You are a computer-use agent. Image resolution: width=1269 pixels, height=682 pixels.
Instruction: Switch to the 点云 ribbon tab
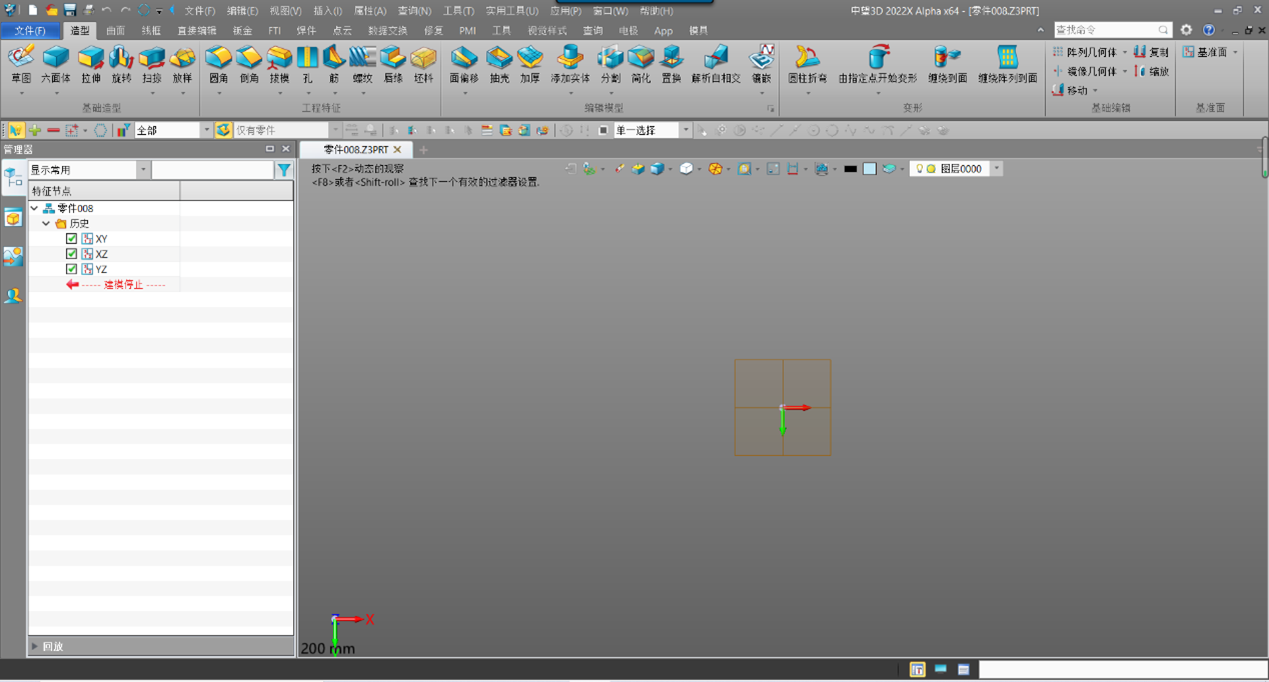pyautogui.click(x=342, y=31)
